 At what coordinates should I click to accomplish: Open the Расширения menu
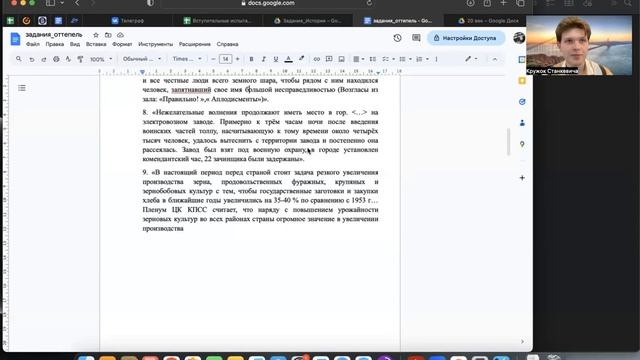pos(195,44)
